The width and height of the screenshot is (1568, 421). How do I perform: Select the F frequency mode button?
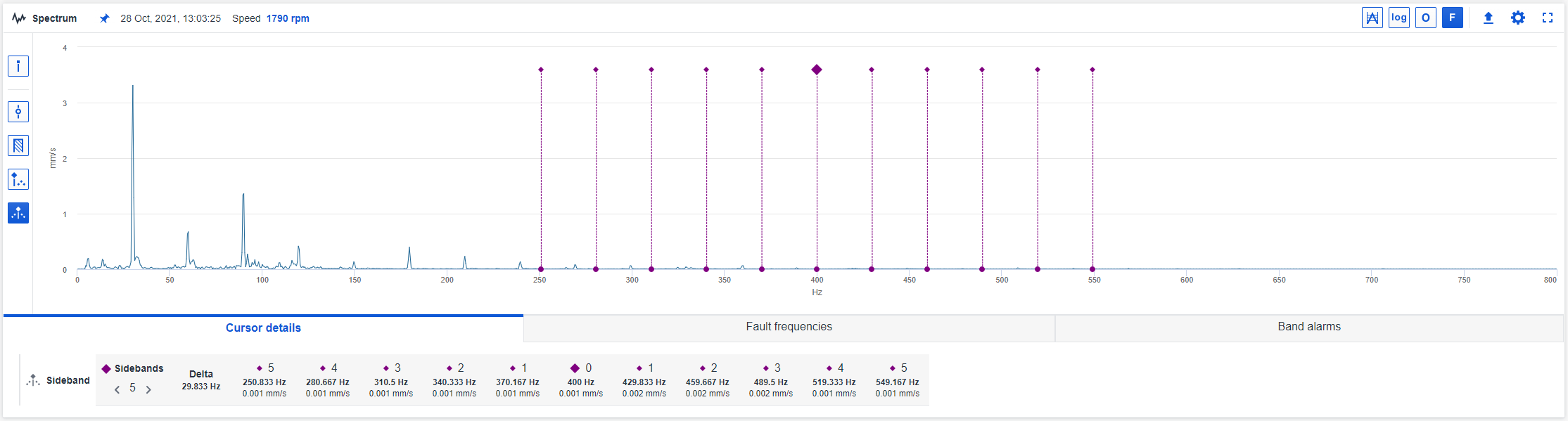pyautogui.click(x=1452, y=18)
